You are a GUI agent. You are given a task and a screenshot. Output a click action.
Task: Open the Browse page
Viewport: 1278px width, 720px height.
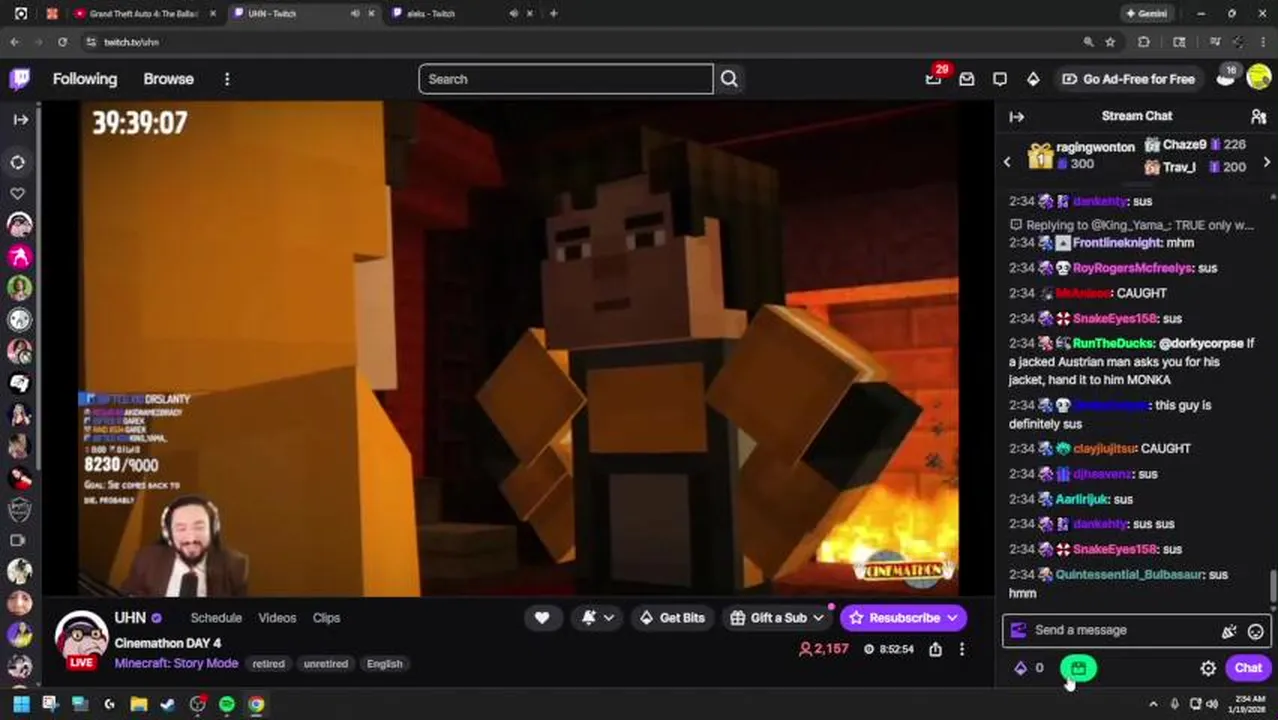(168, 79)
